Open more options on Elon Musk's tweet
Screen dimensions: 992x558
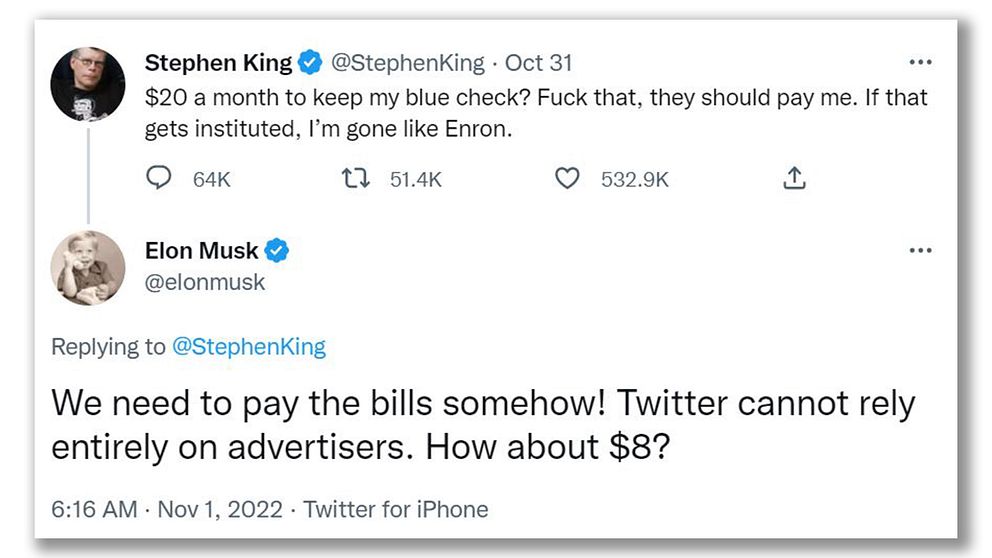(x=920, y=250)
